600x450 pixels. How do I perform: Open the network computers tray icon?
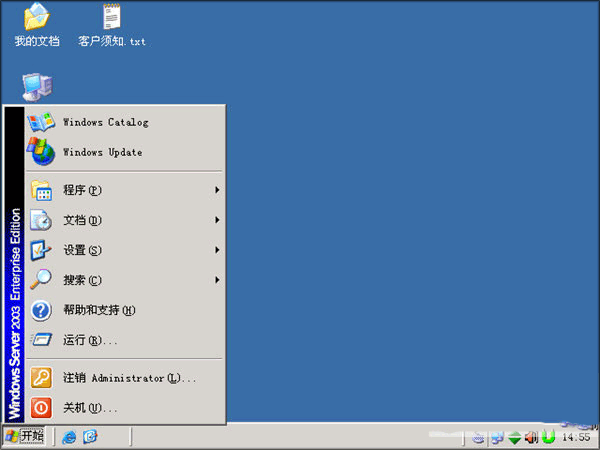pos(497,437)
